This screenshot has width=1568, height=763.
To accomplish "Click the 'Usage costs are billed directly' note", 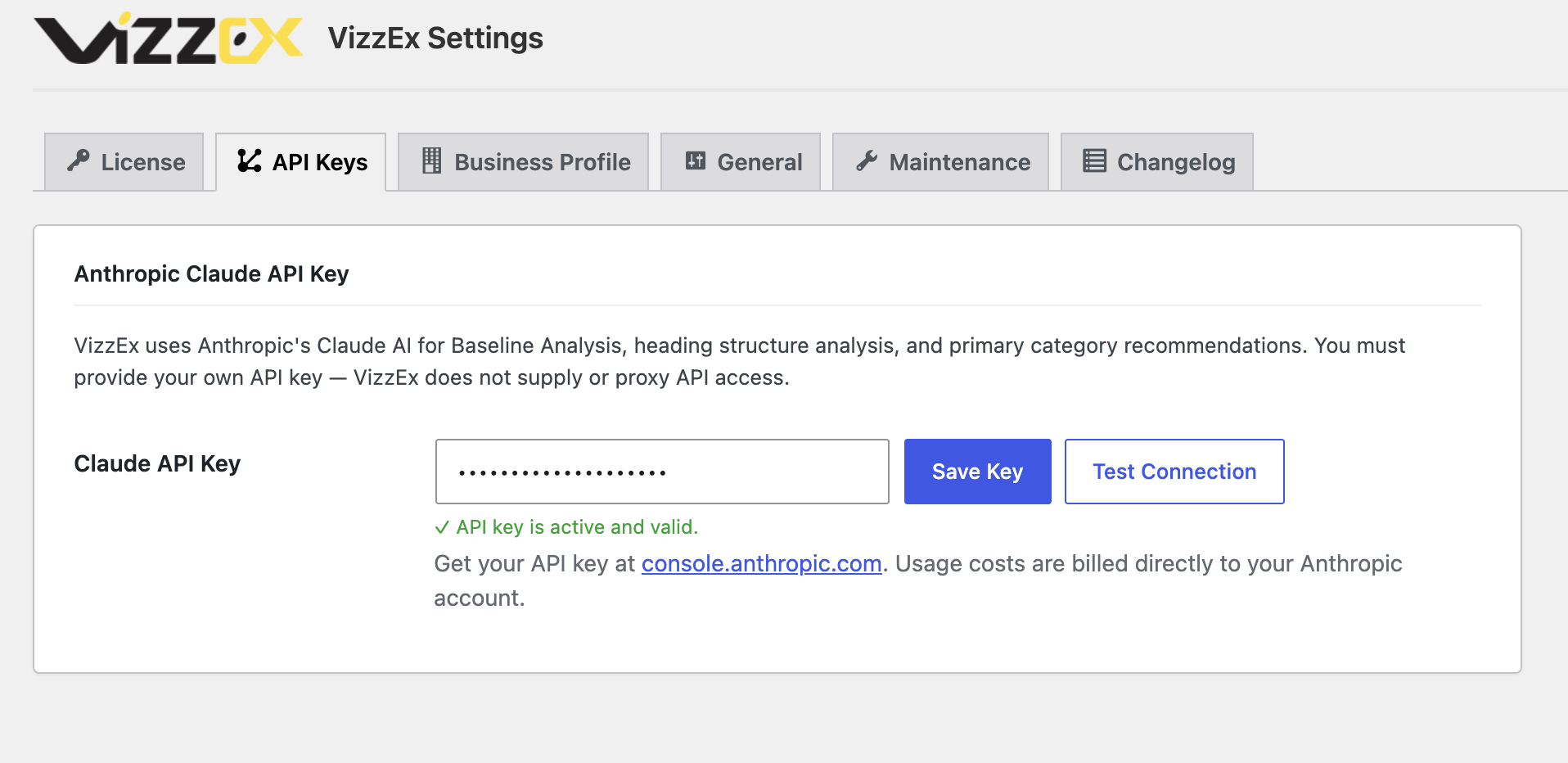I will [918, 580].
